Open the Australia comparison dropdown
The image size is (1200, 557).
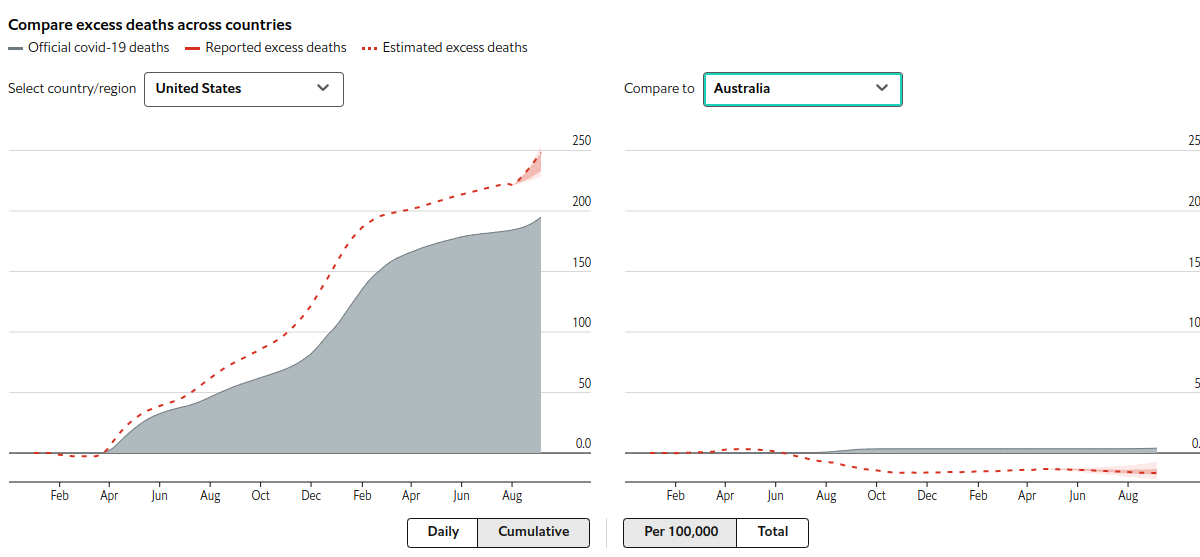click(x=802, y=89)
